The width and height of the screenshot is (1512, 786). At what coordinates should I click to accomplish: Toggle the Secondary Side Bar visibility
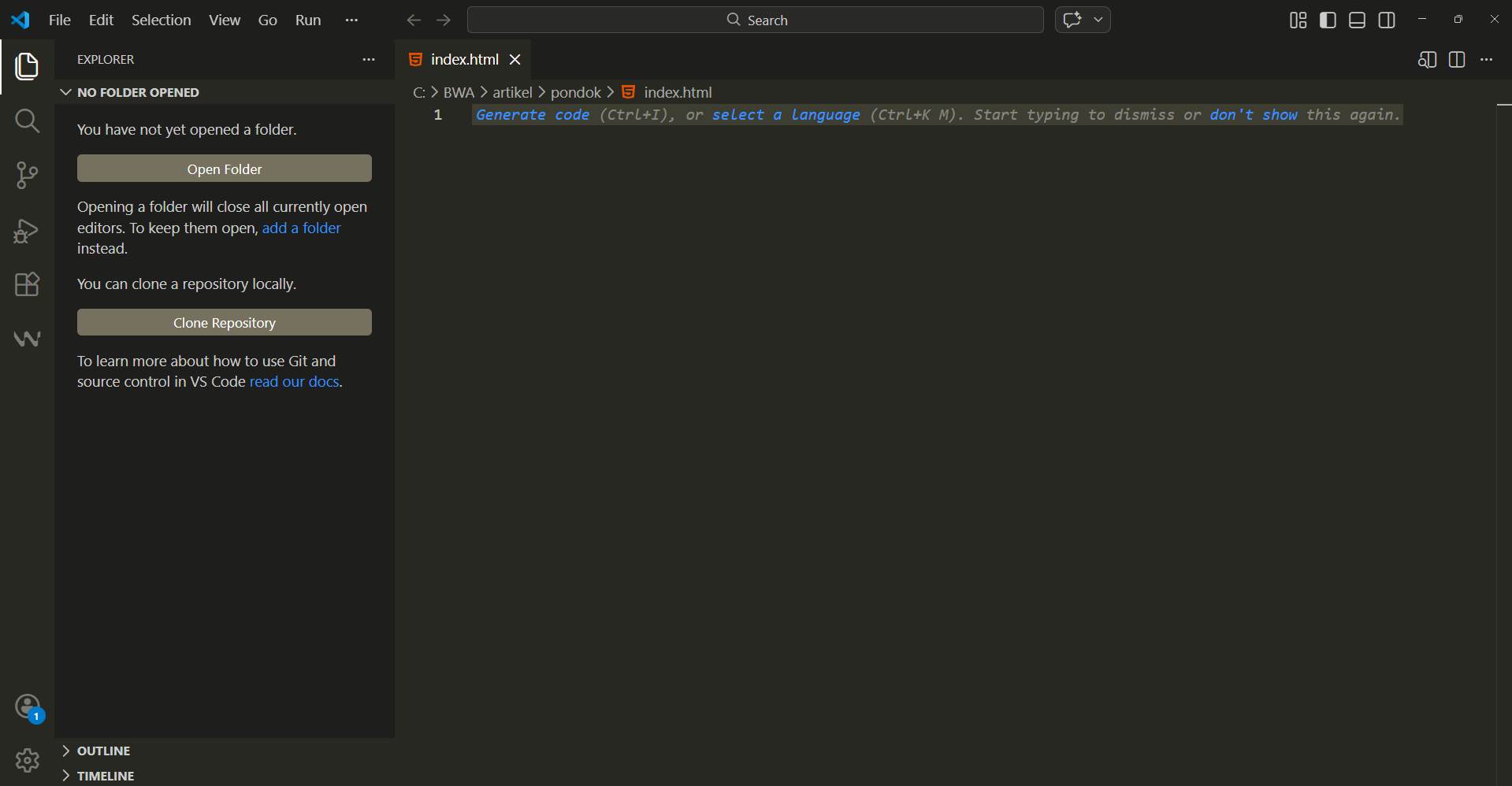coord(1387,20)
